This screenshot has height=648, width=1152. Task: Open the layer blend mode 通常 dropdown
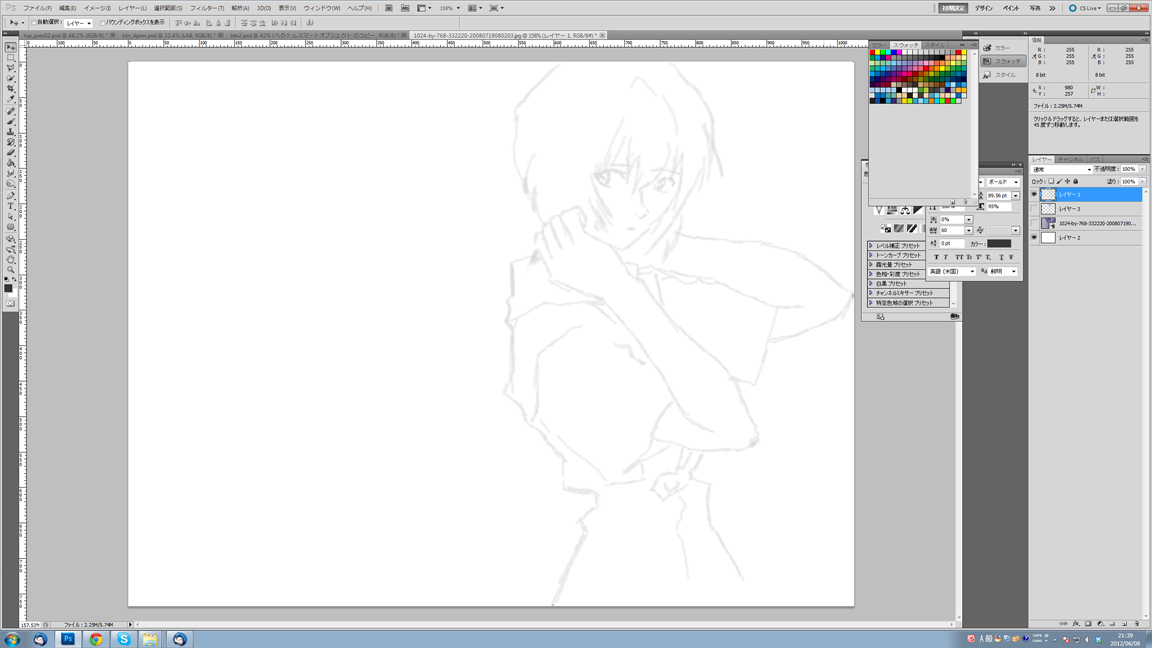tap(1061, 169)
